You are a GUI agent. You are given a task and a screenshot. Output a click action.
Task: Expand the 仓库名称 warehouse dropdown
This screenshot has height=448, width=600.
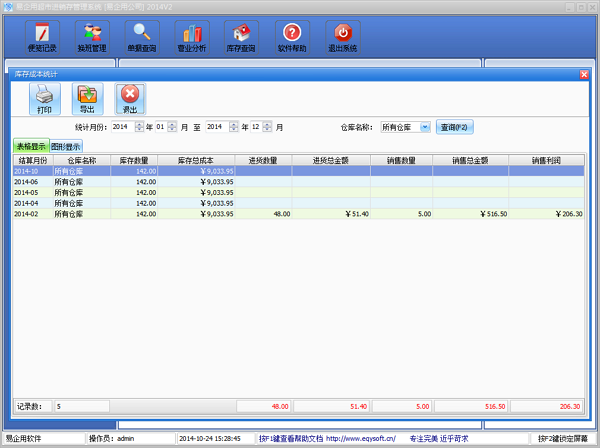(425, 127)
